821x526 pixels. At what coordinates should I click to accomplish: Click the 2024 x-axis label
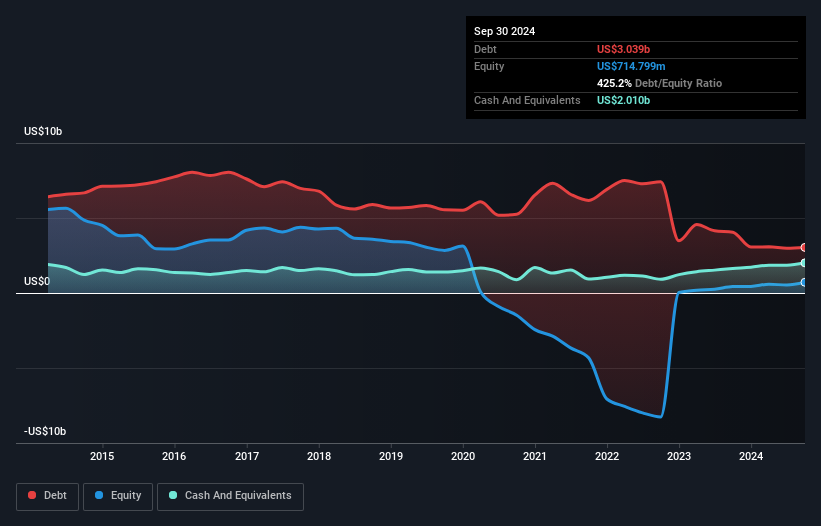coord(751,456)
